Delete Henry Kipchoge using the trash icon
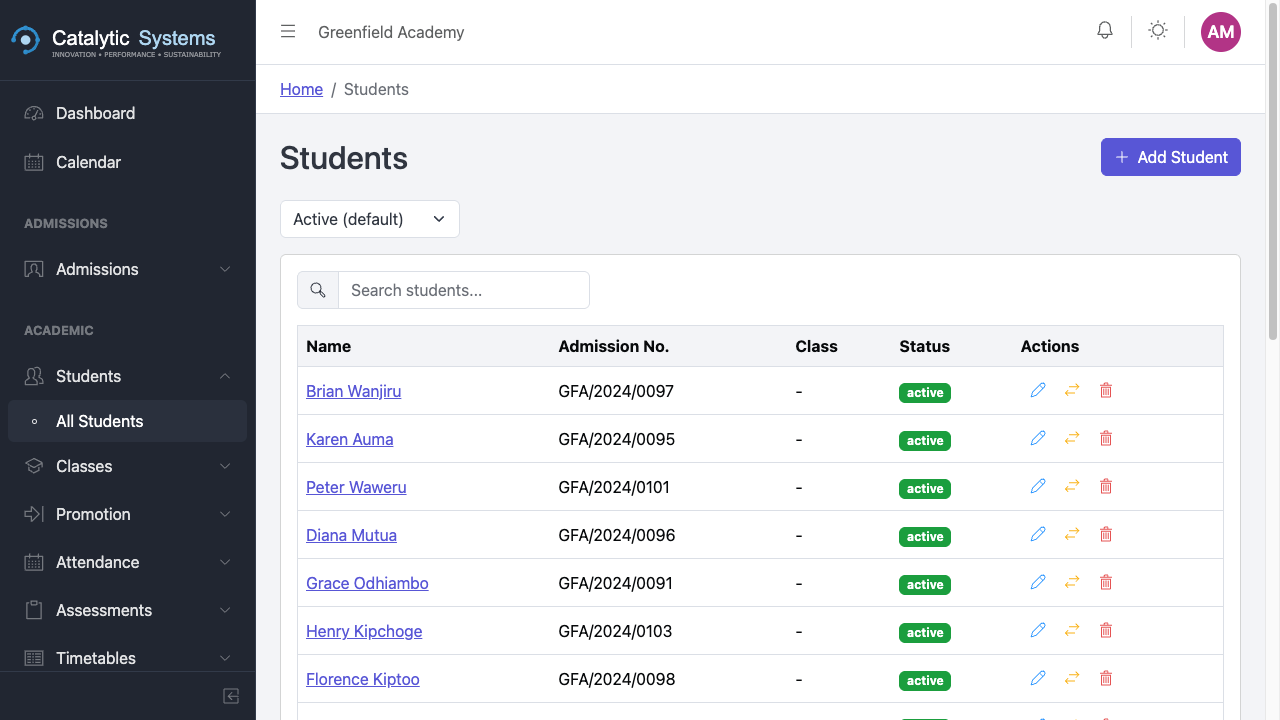The height and width of the screenshot is (720, 1280). pos(1106,630)
